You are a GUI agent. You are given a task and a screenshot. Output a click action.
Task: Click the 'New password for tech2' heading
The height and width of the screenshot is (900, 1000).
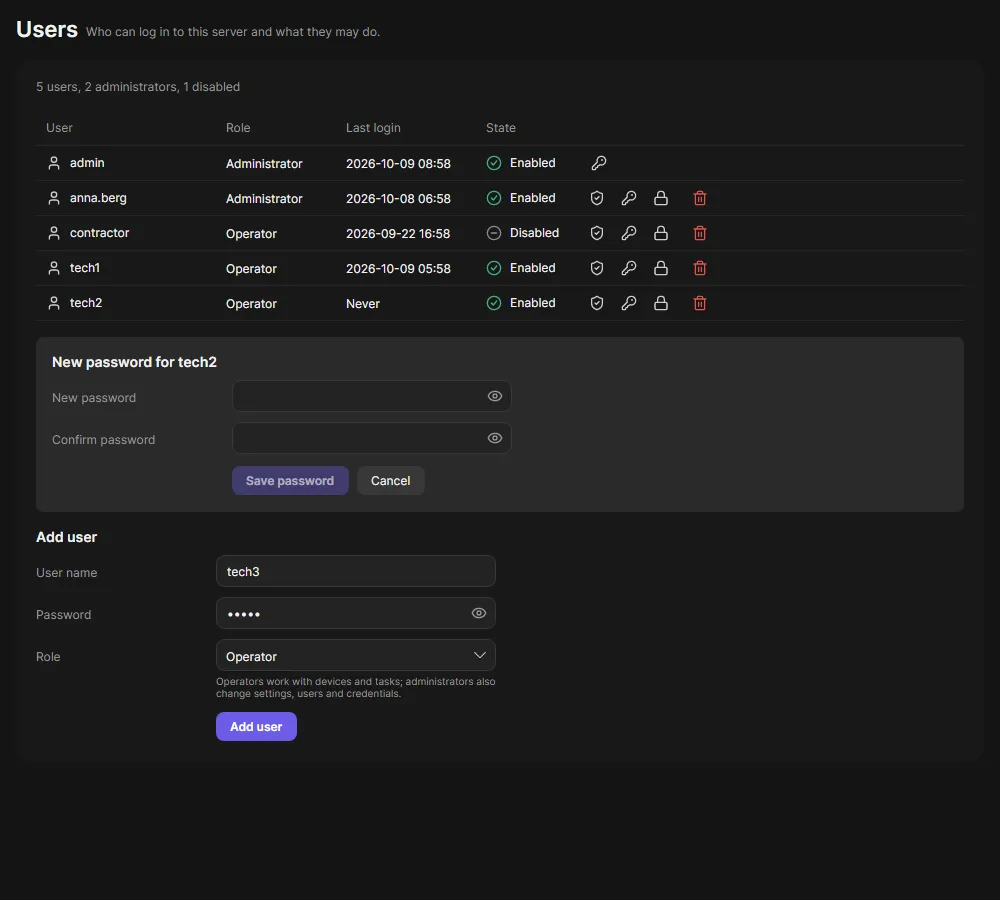coord(135,362)
